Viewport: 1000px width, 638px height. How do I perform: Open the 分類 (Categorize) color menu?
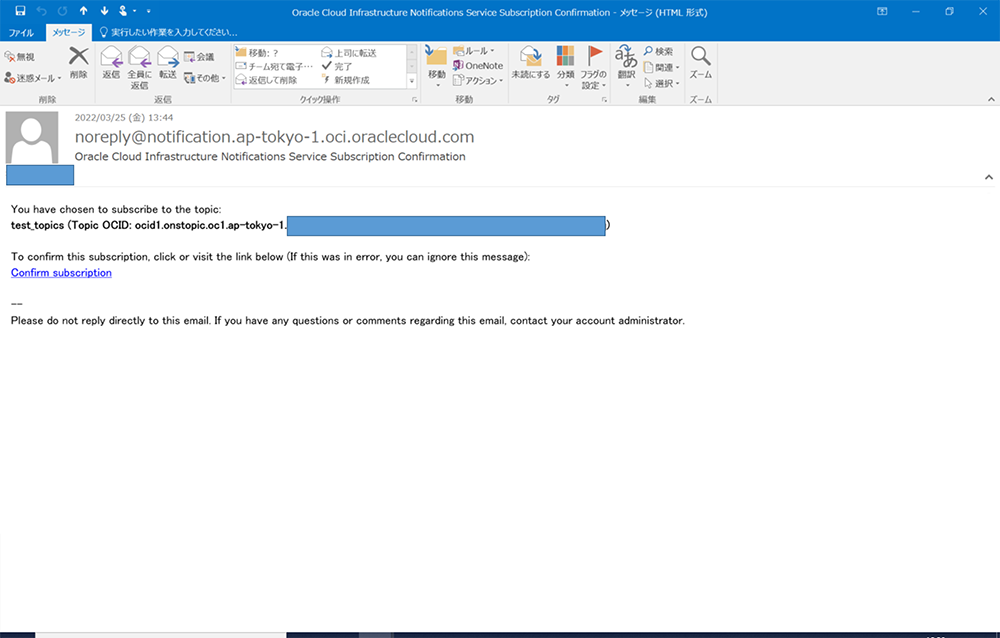coord(566,67)
